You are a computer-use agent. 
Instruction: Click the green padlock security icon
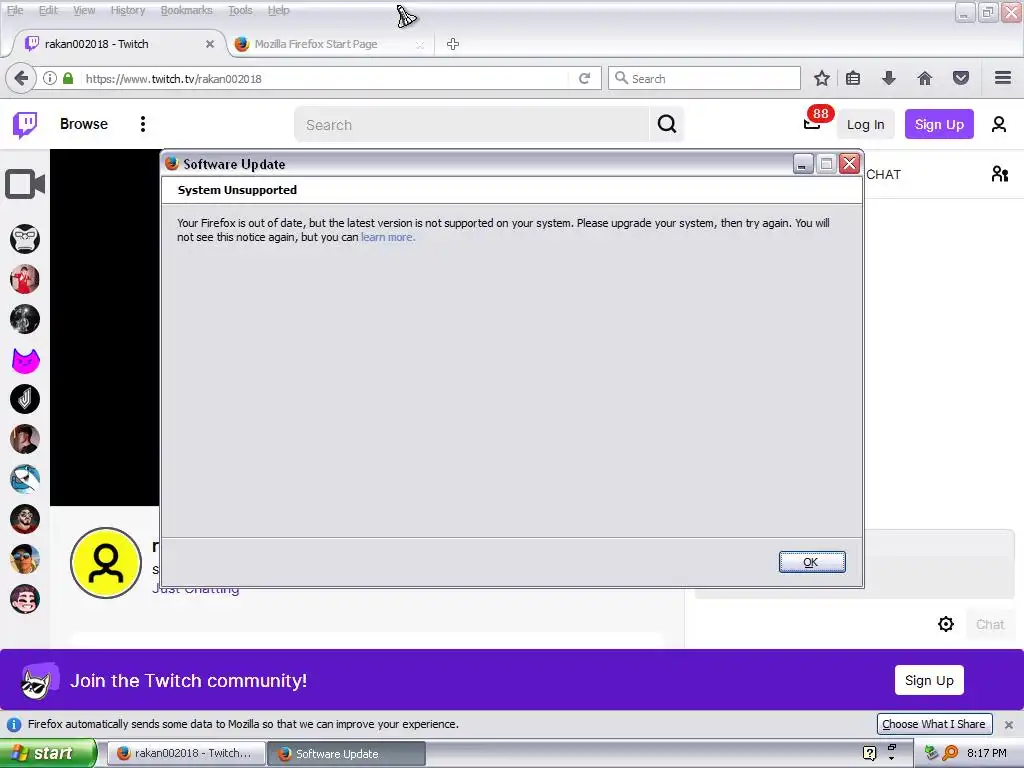tap(68, 78)
